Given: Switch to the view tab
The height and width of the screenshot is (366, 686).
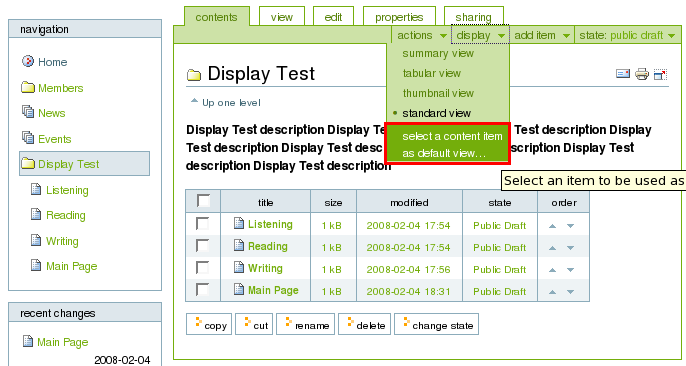Looking at the screenshot, I should [x=282, y=17].
